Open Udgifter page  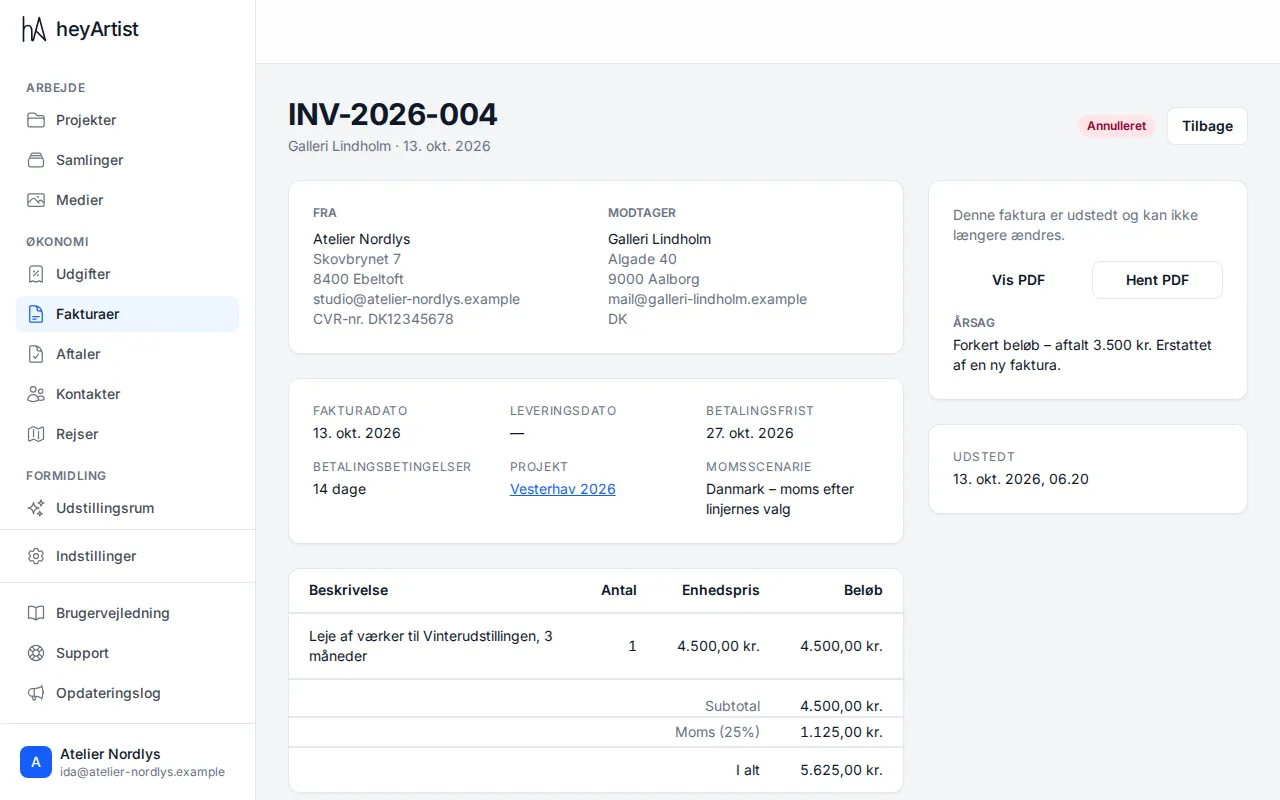pyautogui.click(x=127, y=274)
